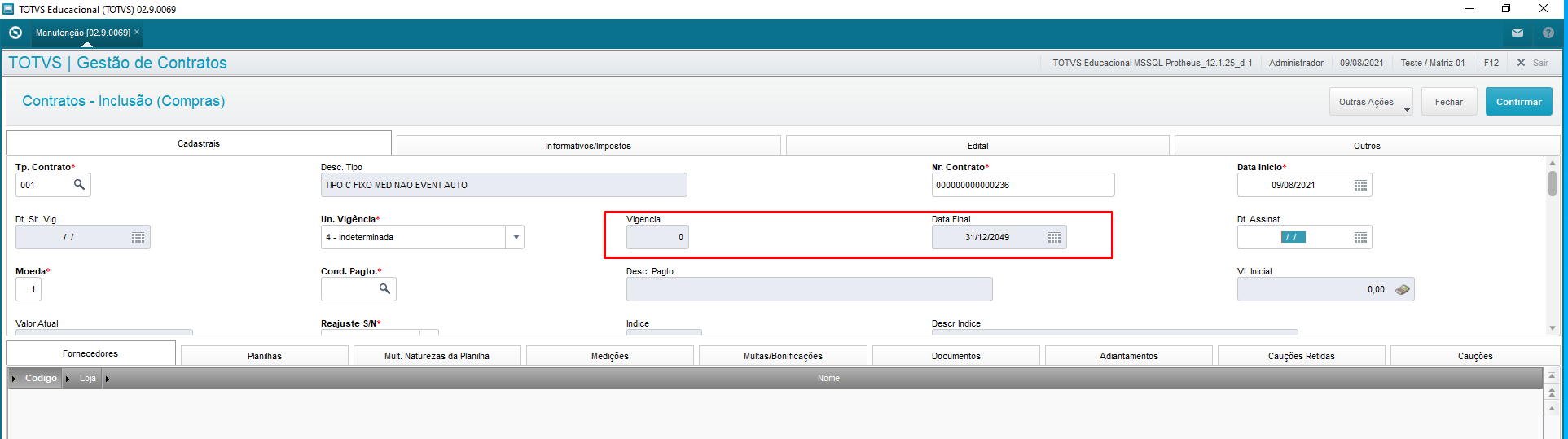
Task: Switch to the Informativos/Impostos tab
Action: pyautogui.click(x=588, y=146)
